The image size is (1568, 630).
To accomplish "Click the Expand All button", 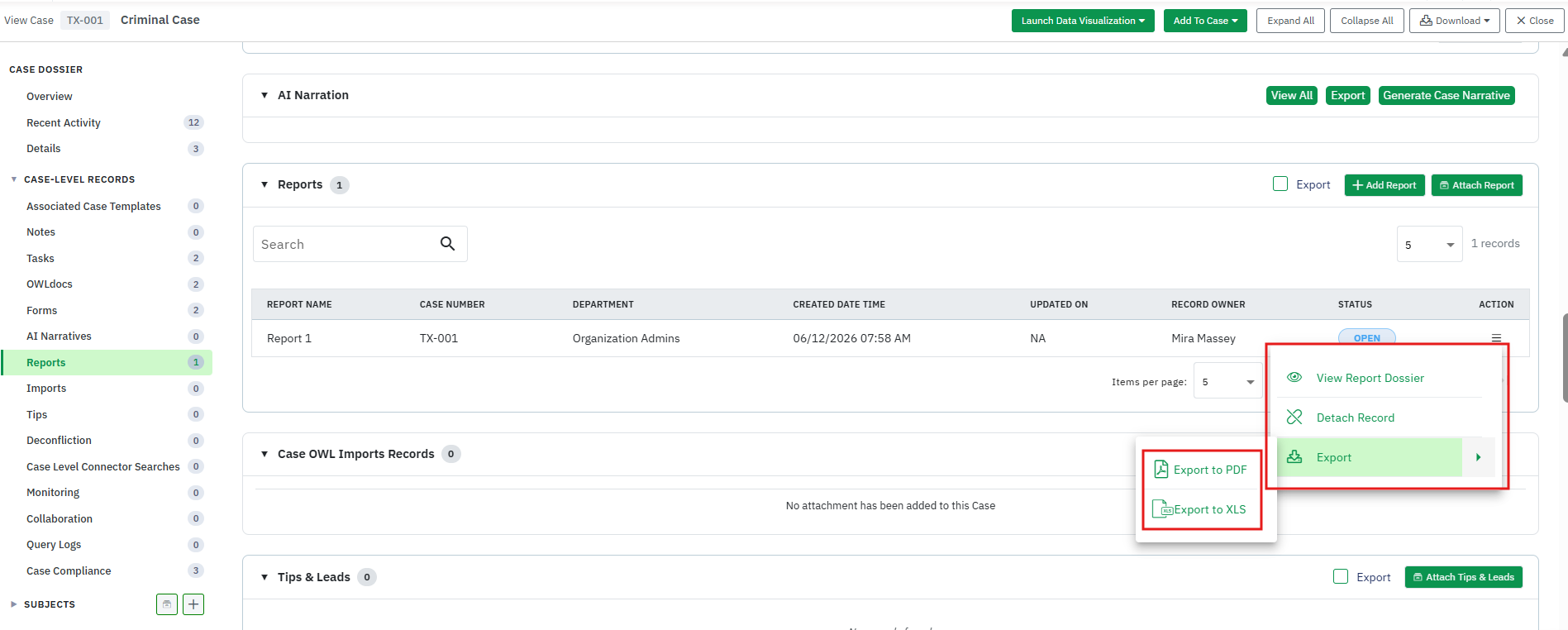I will 1291,21.
